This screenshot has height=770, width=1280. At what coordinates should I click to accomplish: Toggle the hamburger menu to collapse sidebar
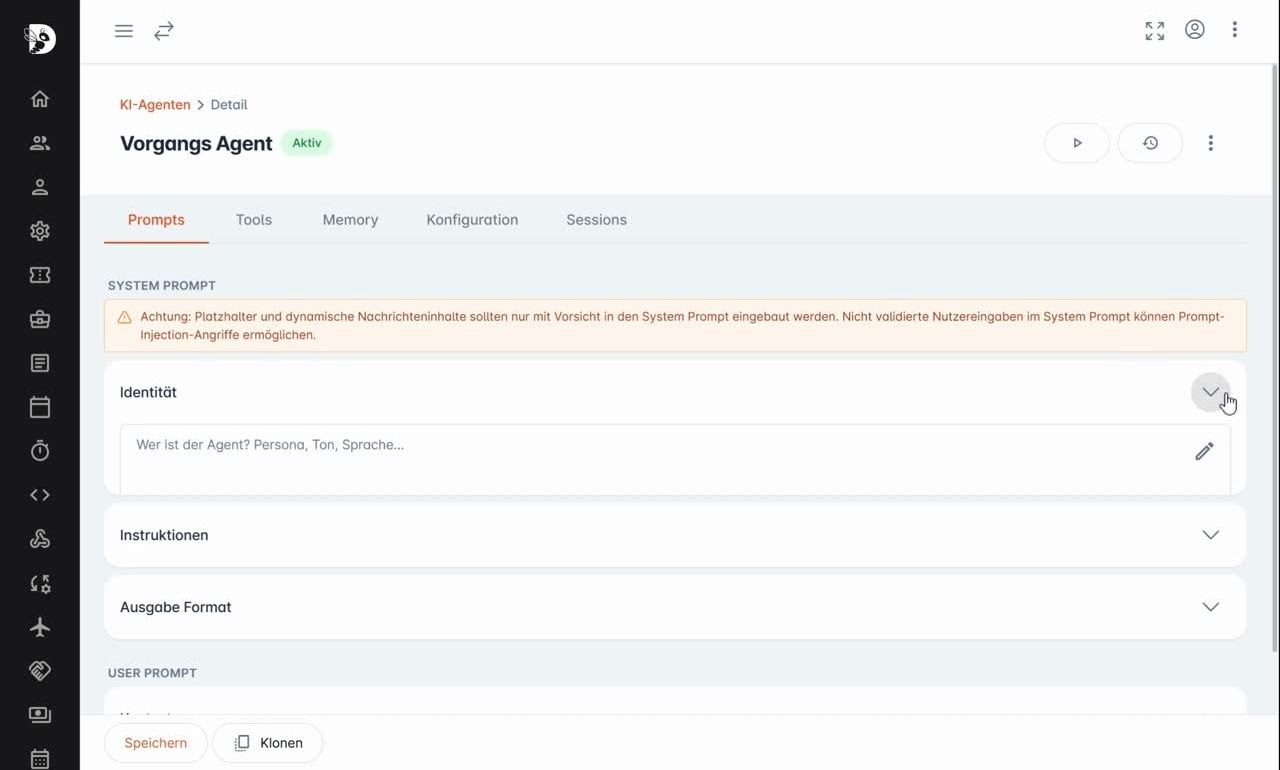coord(124,31)
